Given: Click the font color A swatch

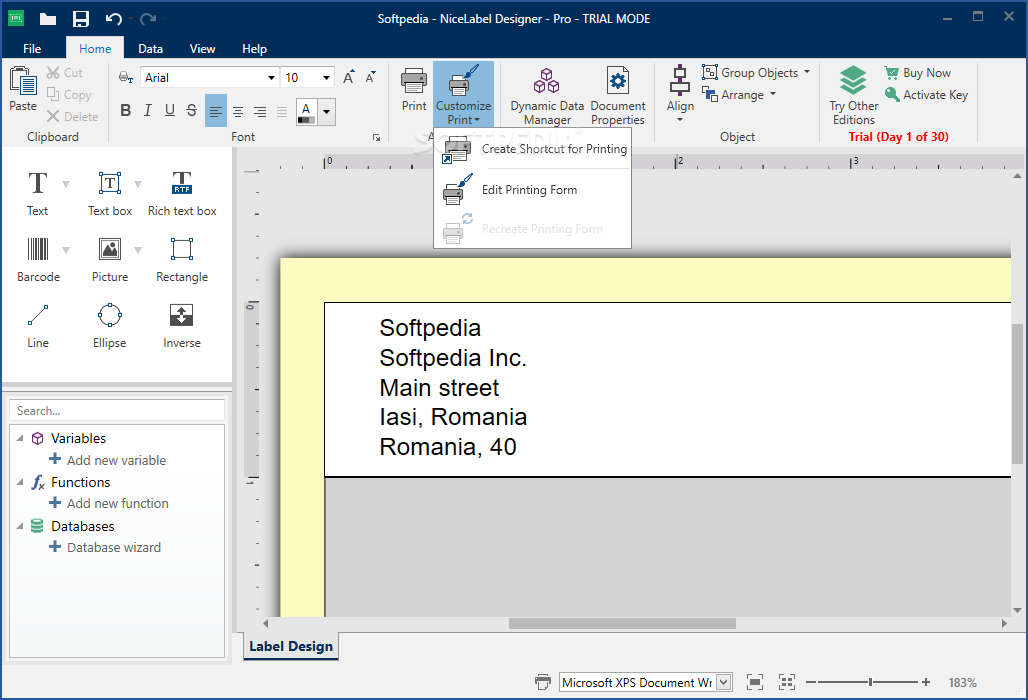Looking at the screenshot, I should 306,111.
